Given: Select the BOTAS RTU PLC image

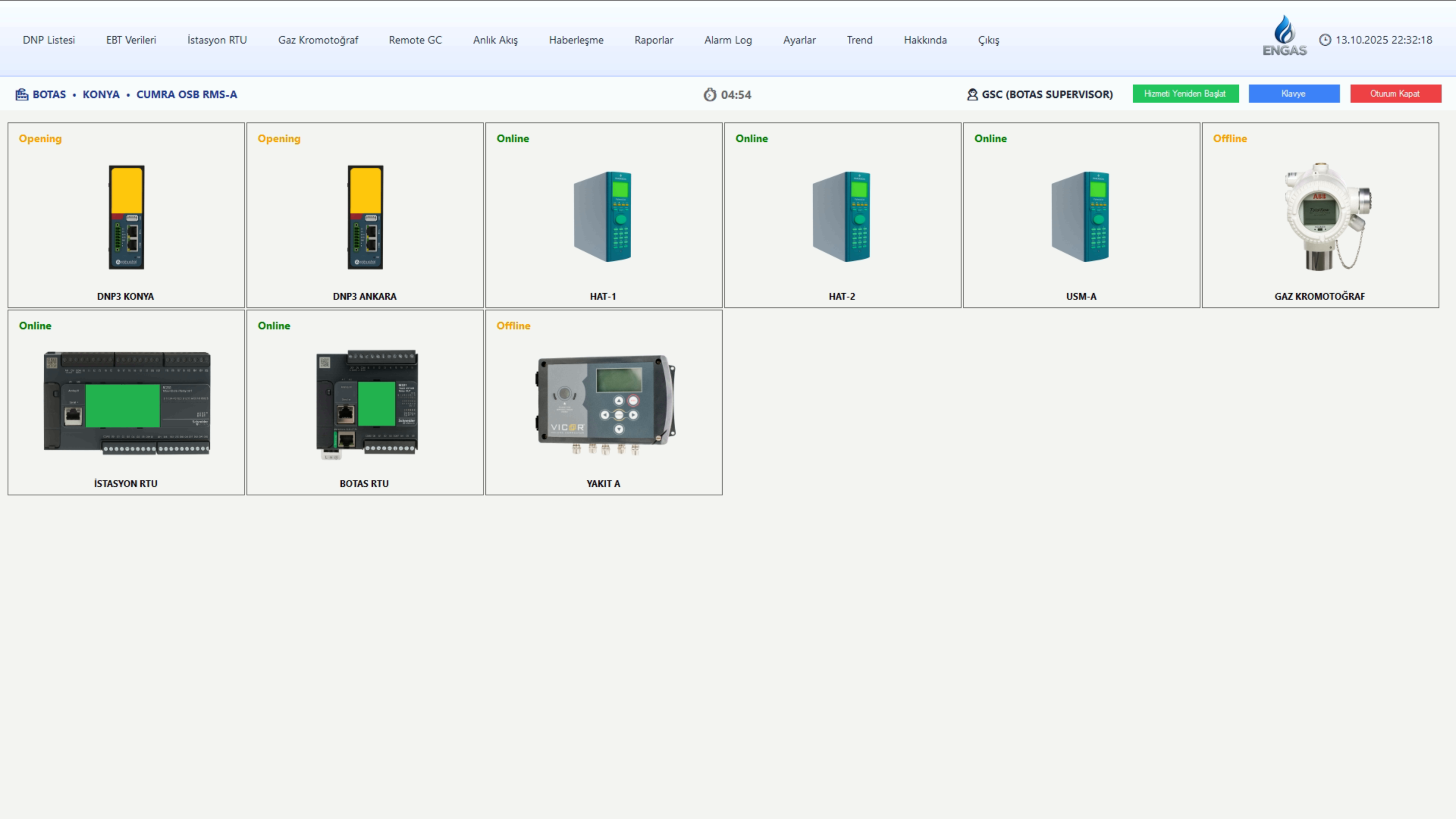Looking at the screenshot, I should click(367, 403).
